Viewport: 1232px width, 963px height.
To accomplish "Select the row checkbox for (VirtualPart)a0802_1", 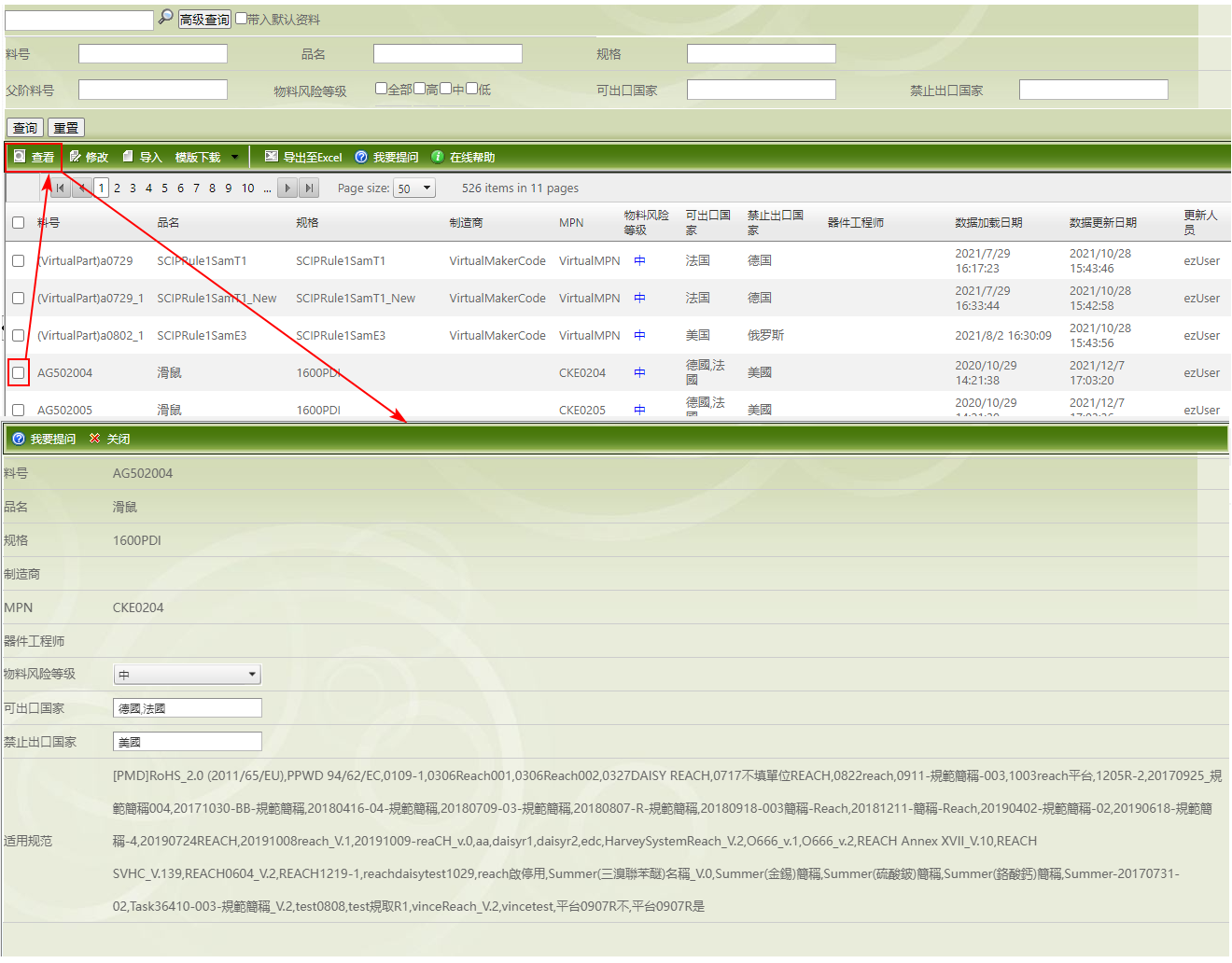I will (18, 335).
